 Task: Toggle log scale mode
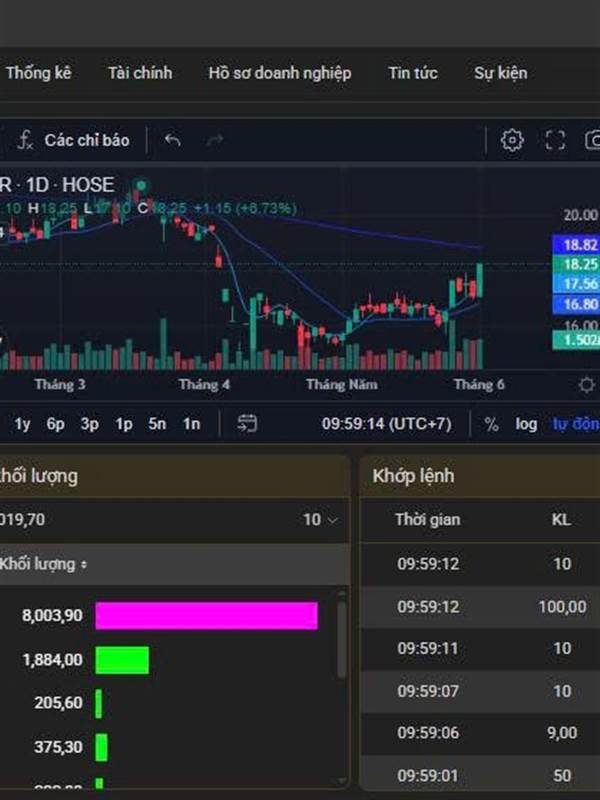click(526, 424)
